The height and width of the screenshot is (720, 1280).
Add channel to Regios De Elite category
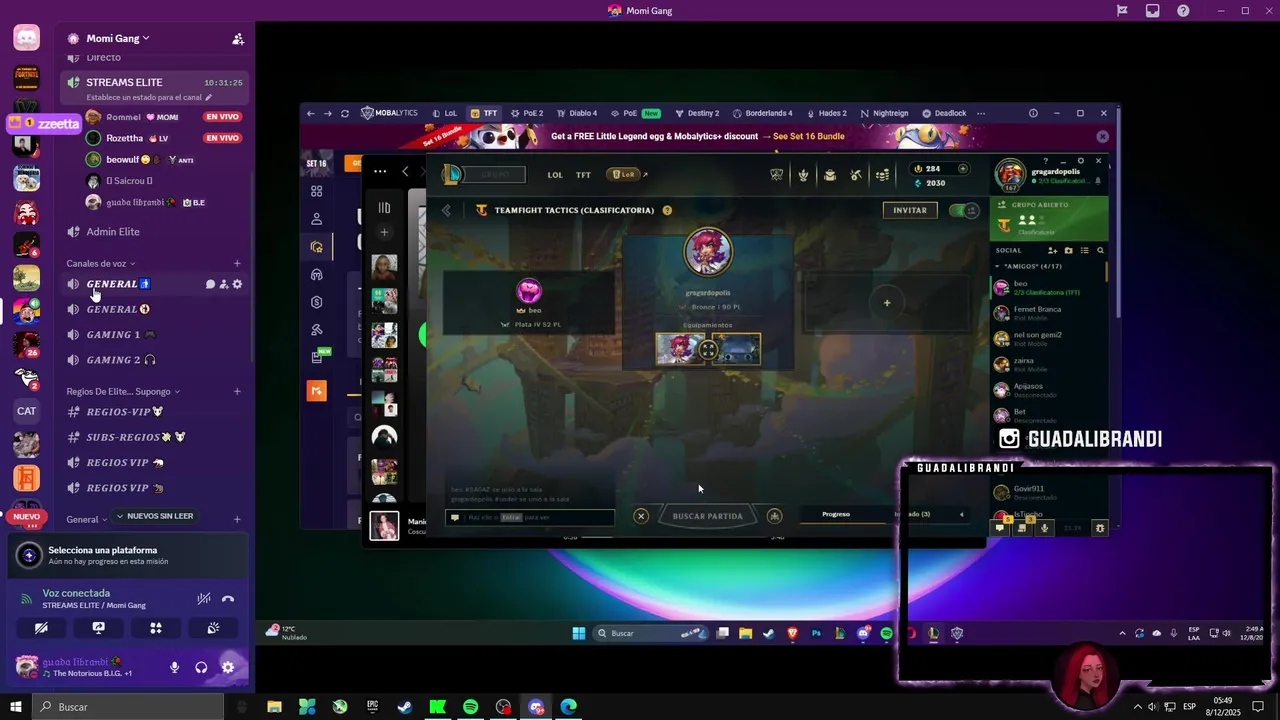[237, 391]
